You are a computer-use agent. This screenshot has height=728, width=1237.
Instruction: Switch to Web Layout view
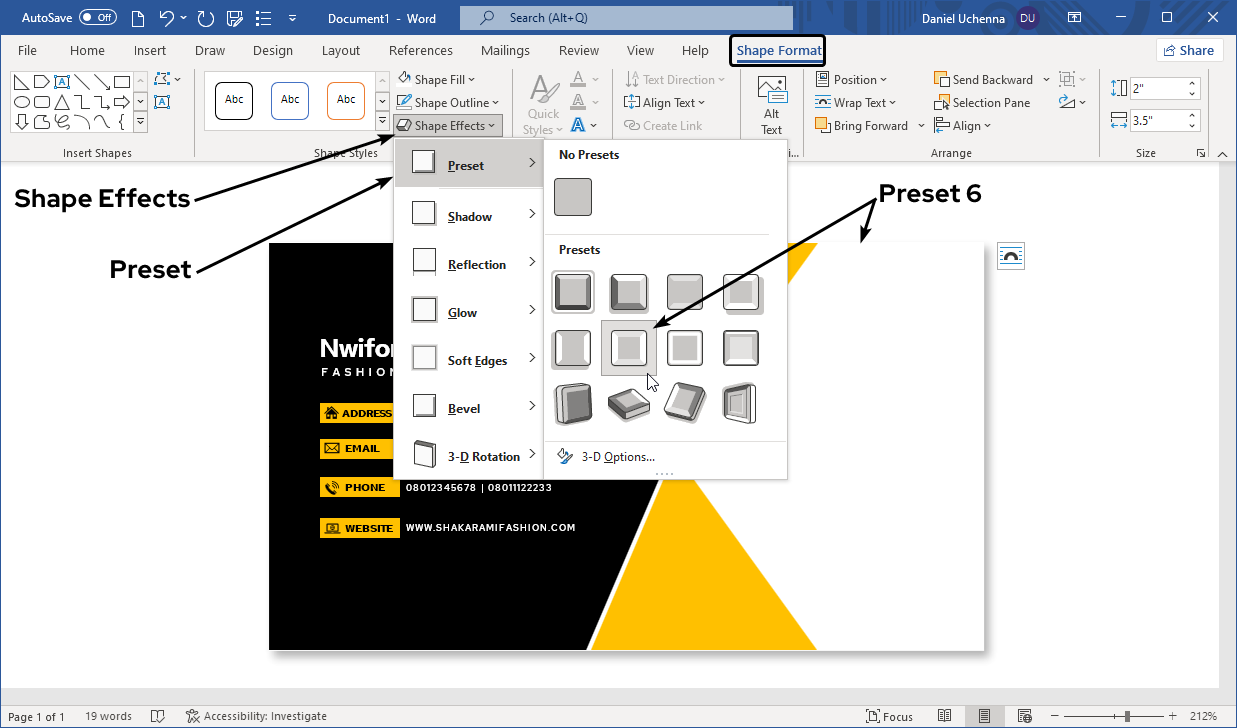click(1024, 716)
